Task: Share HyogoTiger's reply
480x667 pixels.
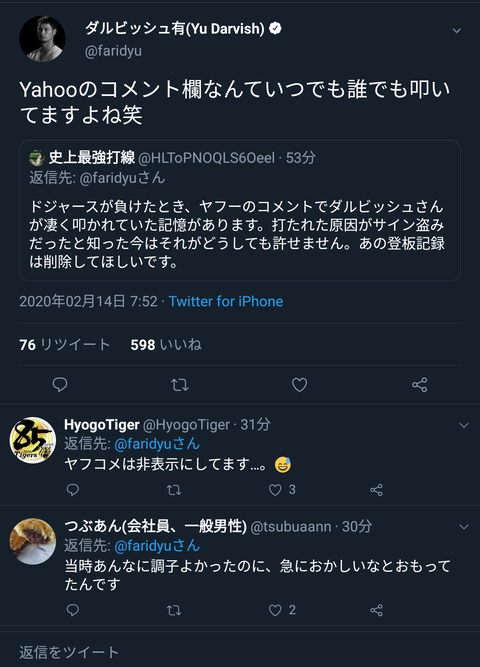Action: tap(376, 490)
